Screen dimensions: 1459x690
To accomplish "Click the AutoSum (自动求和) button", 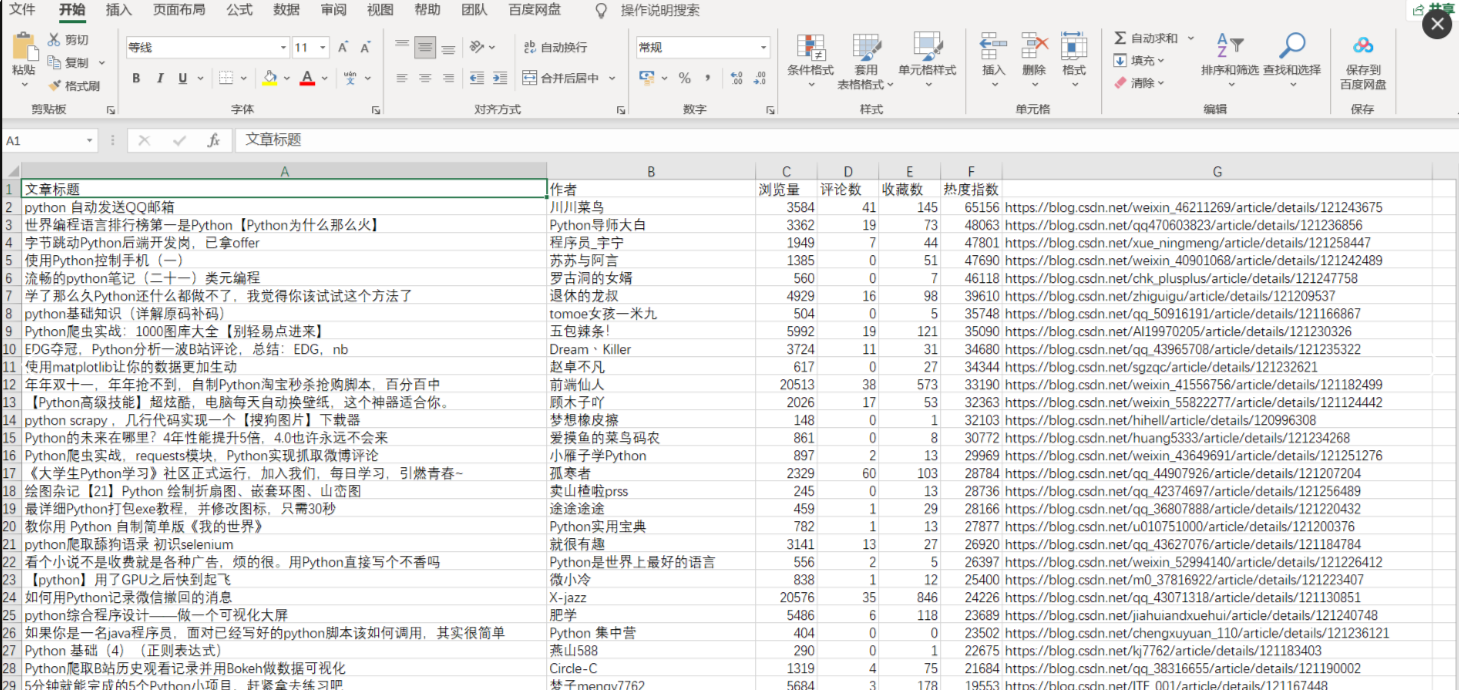I will click(1145, 38).
